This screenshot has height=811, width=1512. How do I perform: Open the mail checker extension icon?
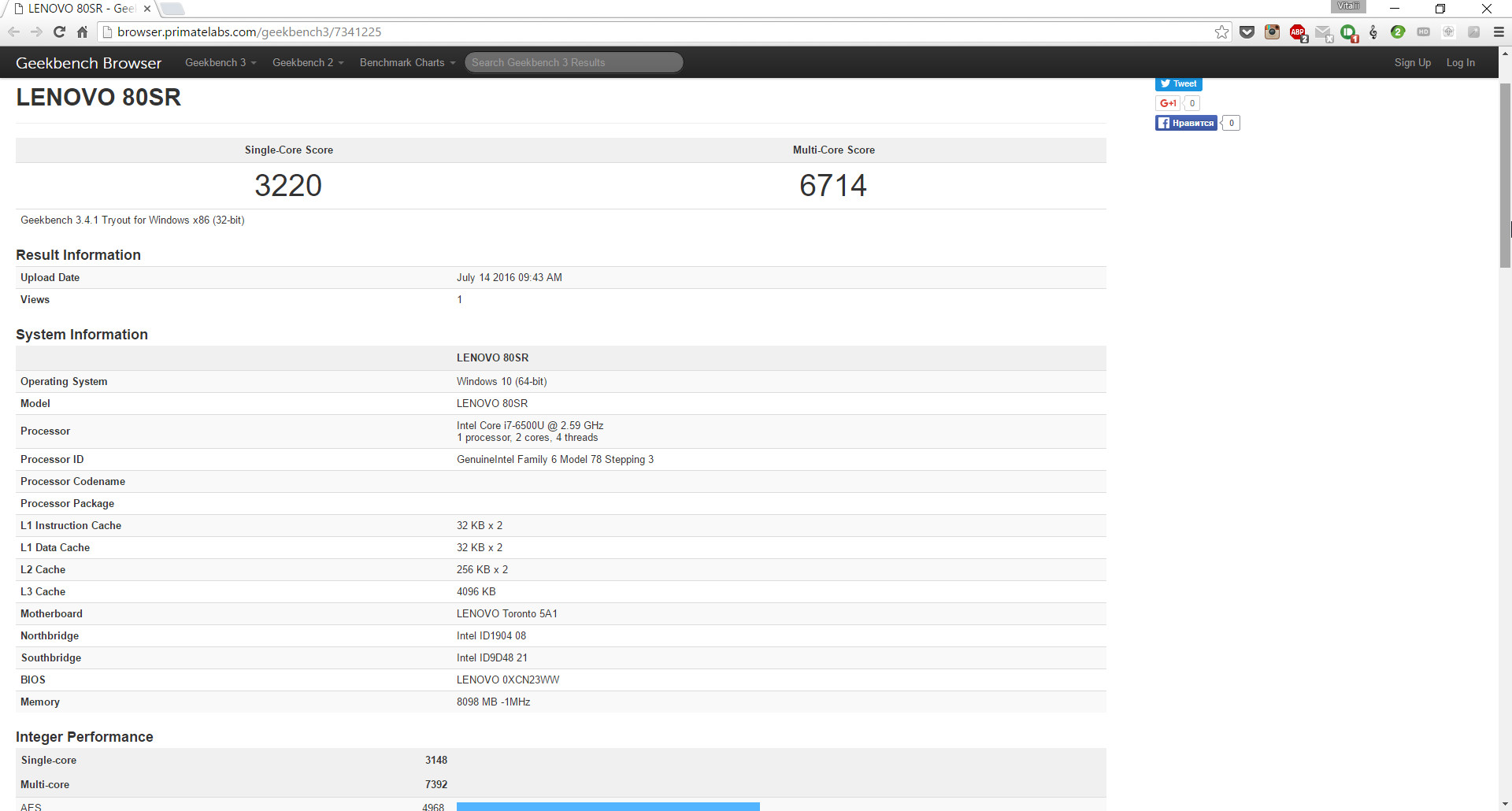[x=1323, y=32]
